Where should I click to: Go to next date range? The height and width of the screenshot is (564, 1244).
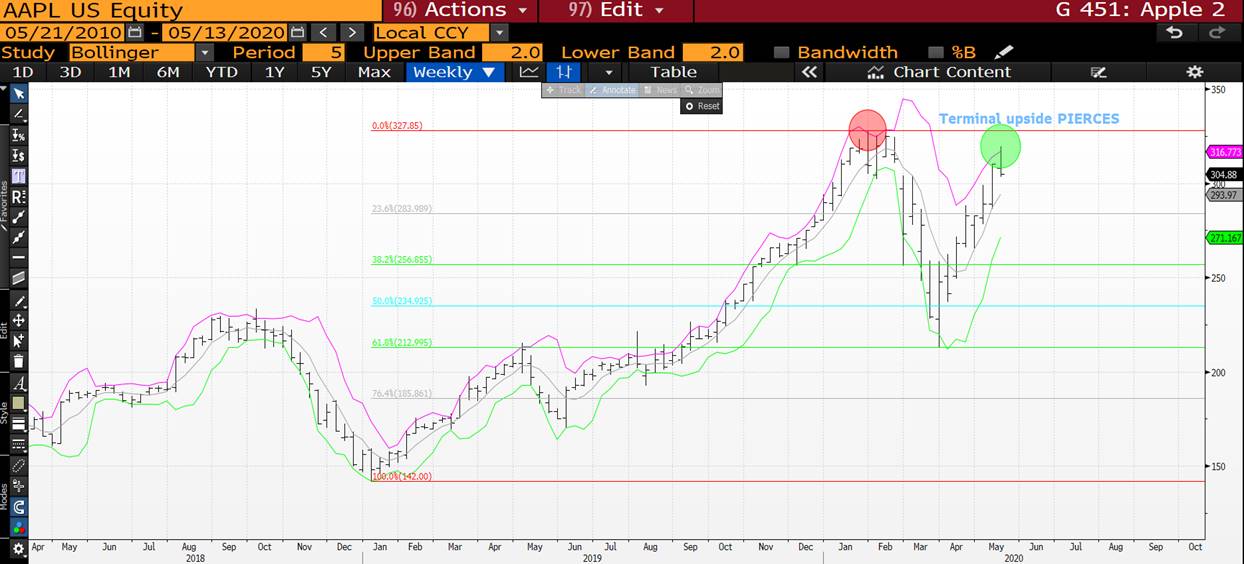[x=351, y=32]
